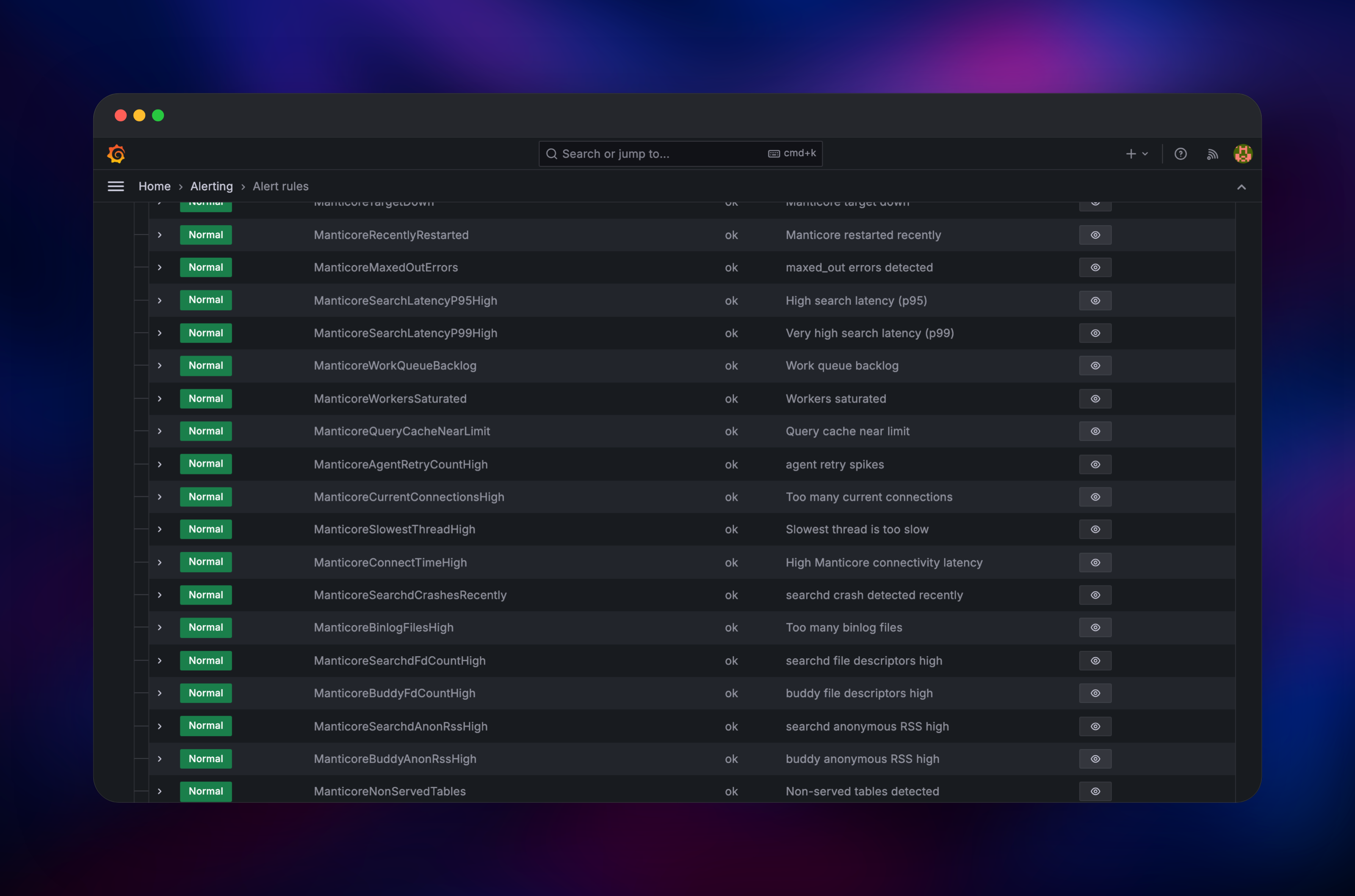The image size is (1355, 896).
Task: Expand the ManticoreConnectTimeHigh row
Action: click(160, 562)
